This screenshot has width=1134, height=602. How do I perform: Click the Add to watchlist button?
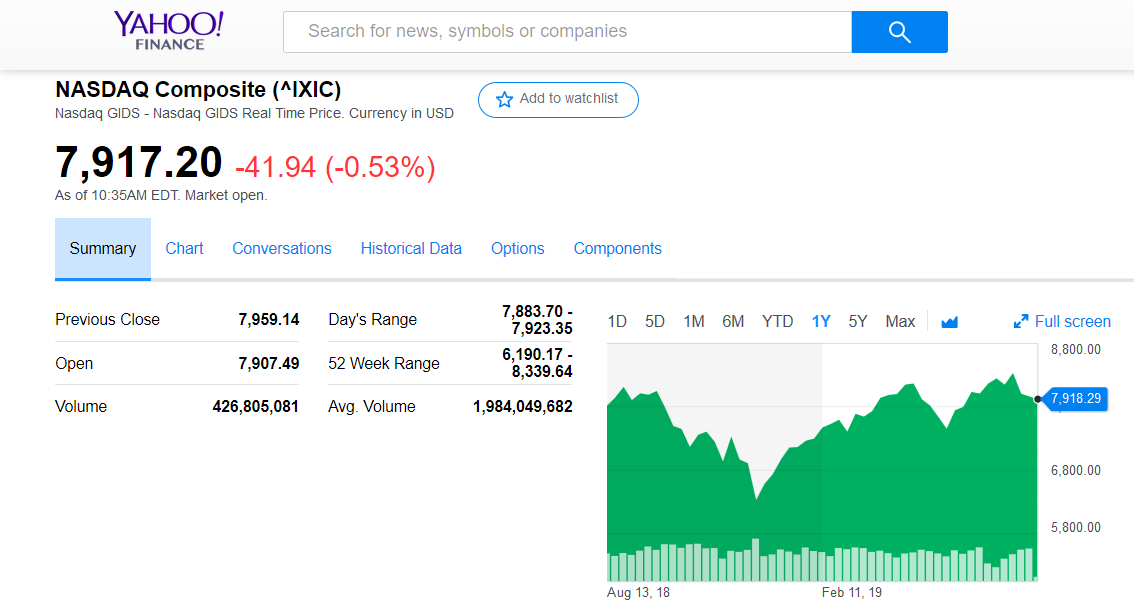[558, 100]
